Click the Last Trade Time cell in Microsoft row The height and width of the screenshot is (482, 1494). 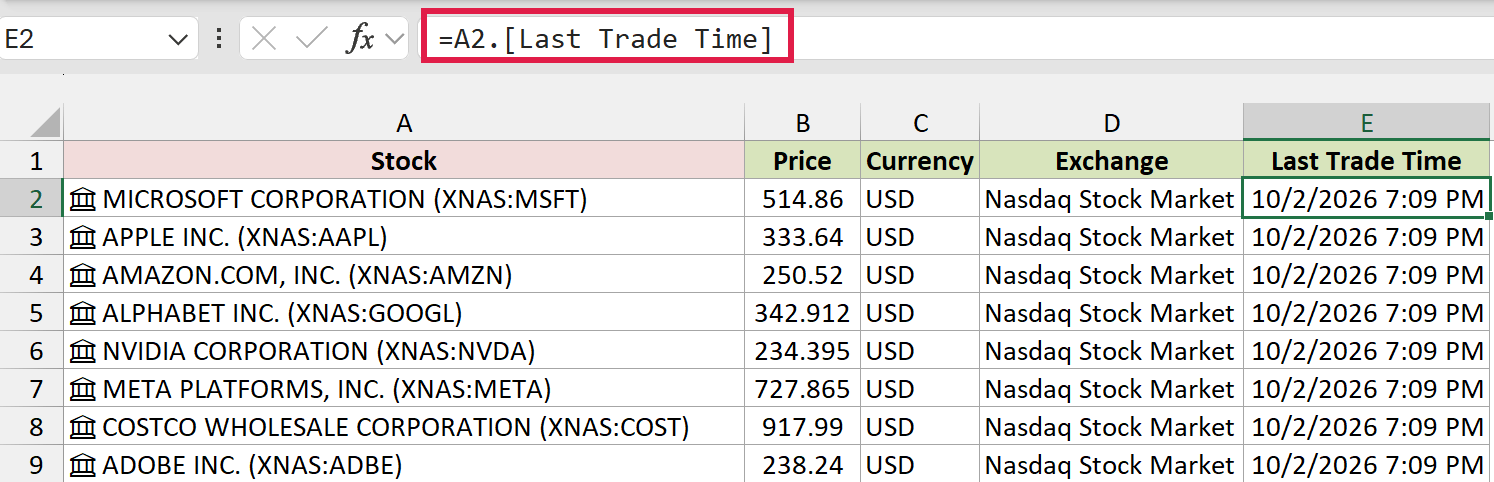click(x=1367, y=199)
